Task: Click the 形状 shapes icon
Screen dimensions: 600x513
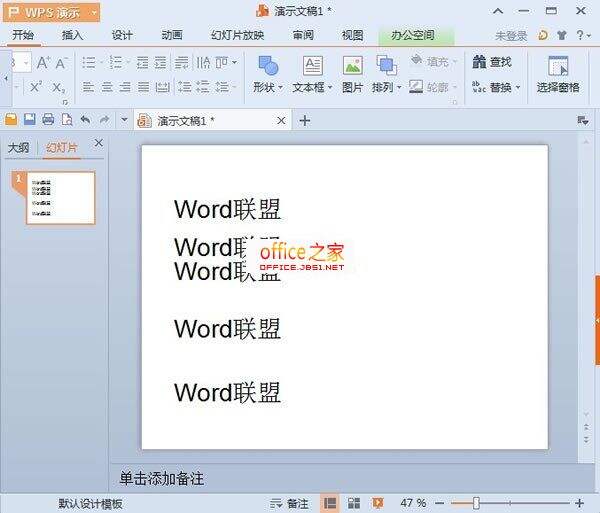Action: [268, 66]
